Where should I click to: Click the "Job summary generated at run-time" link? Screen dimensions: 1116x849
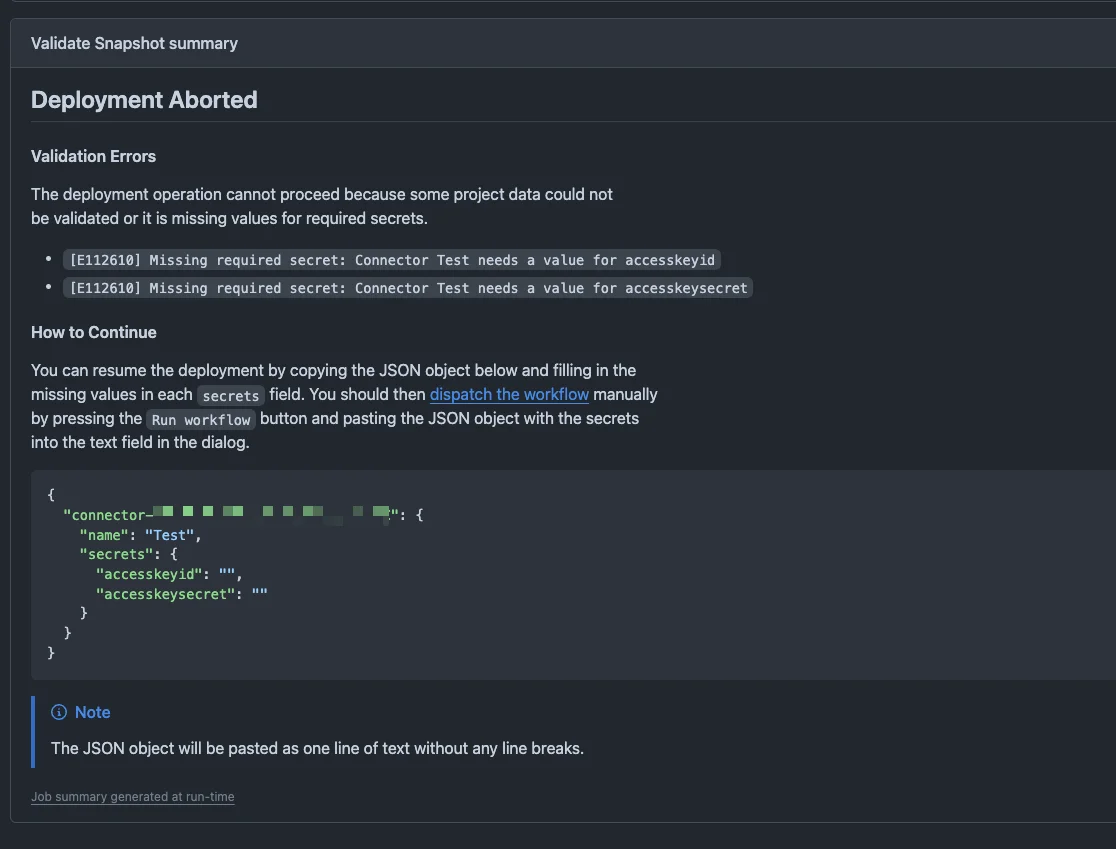pyautogui.click(x=132, y=797)
